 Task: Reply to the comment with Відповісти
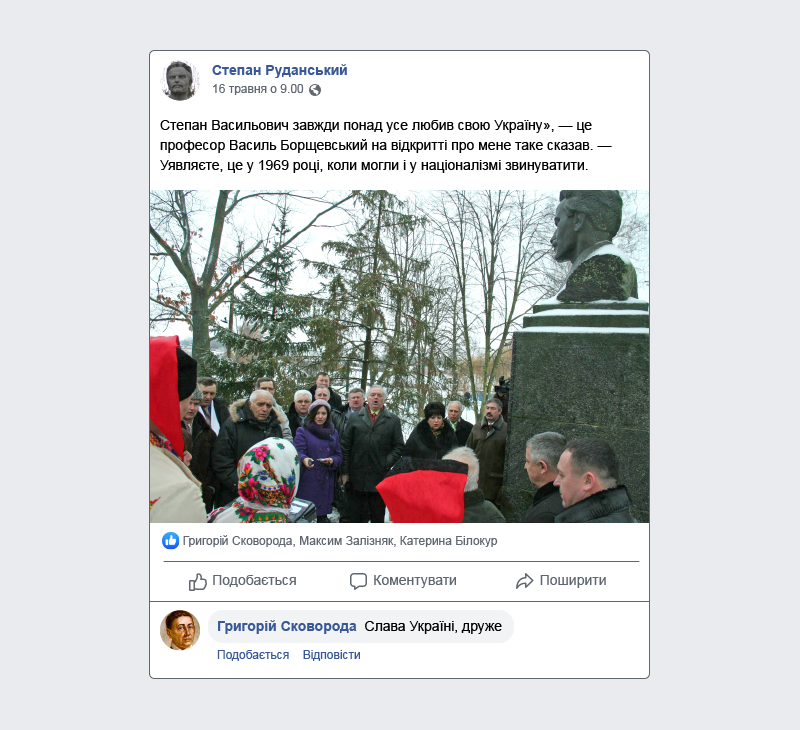coord(332,655)
